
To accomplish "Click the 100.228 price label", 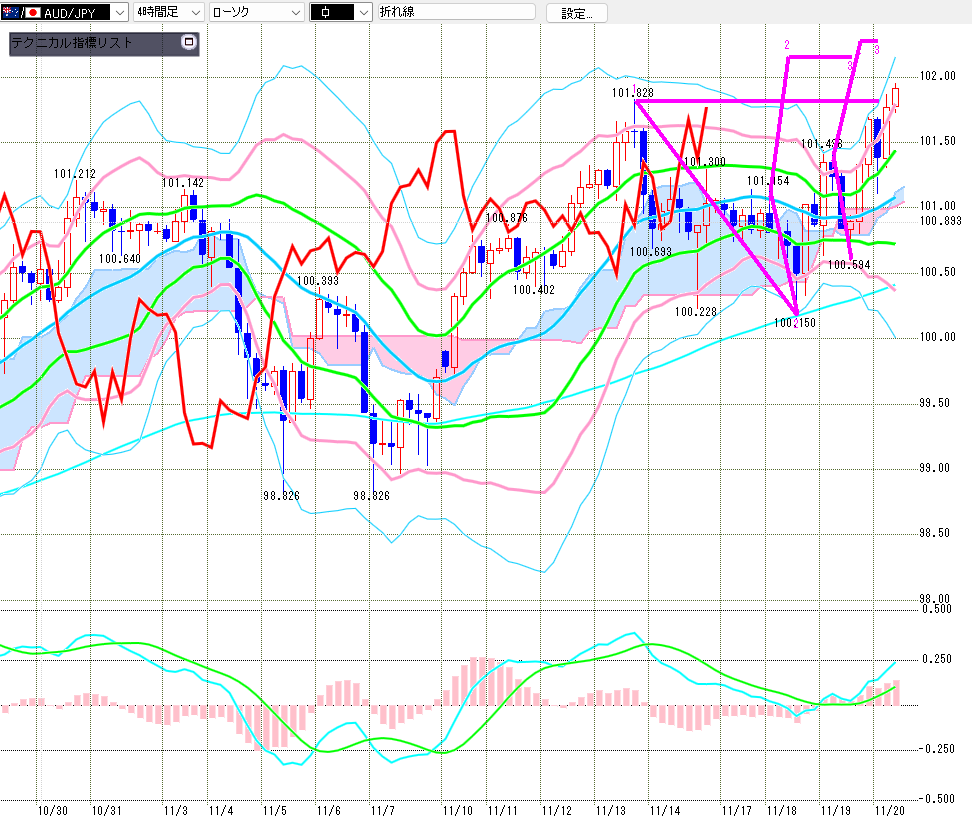I will 695,311.
